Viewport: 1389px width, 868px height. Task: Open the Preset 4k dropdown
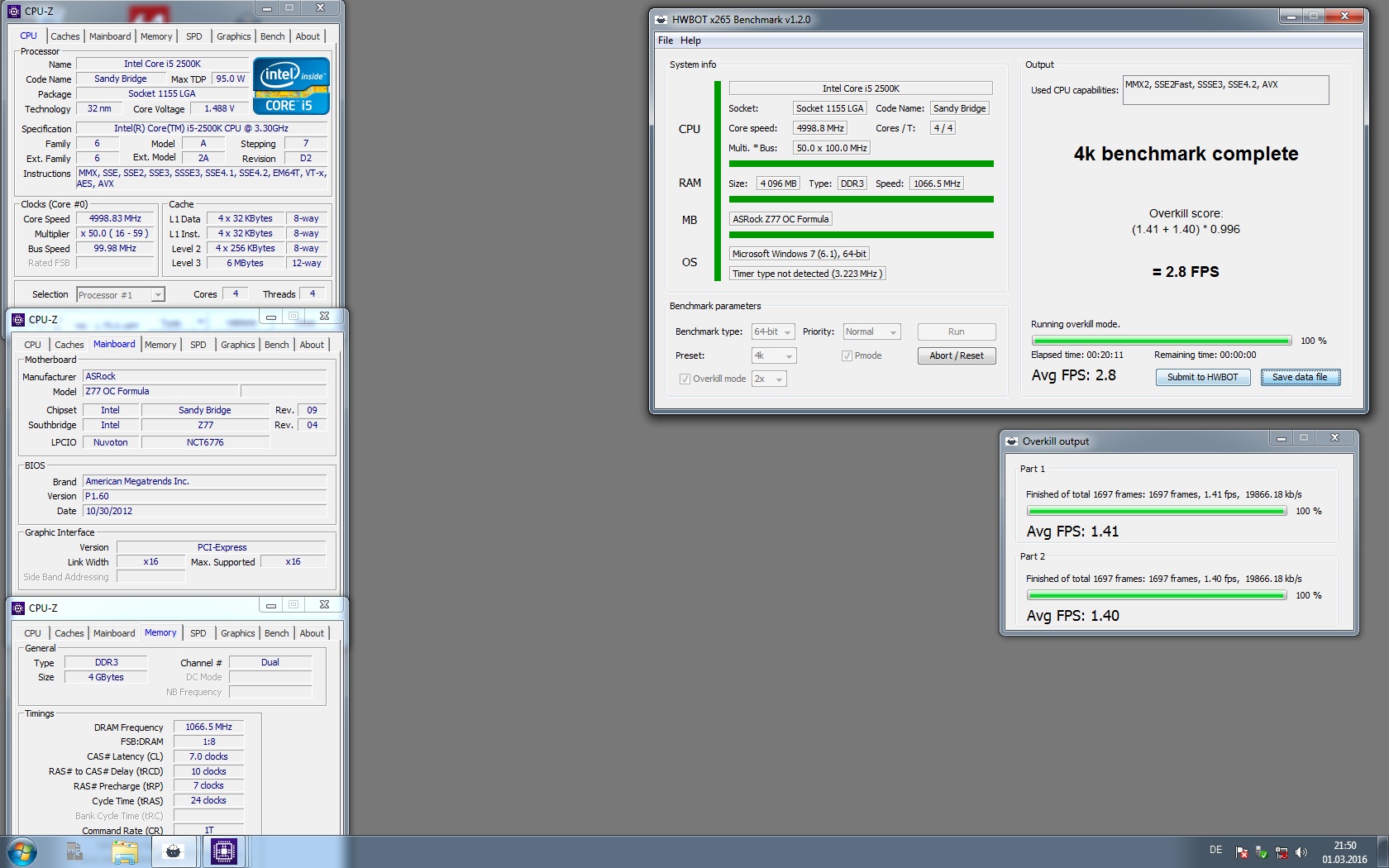(774, 356)
